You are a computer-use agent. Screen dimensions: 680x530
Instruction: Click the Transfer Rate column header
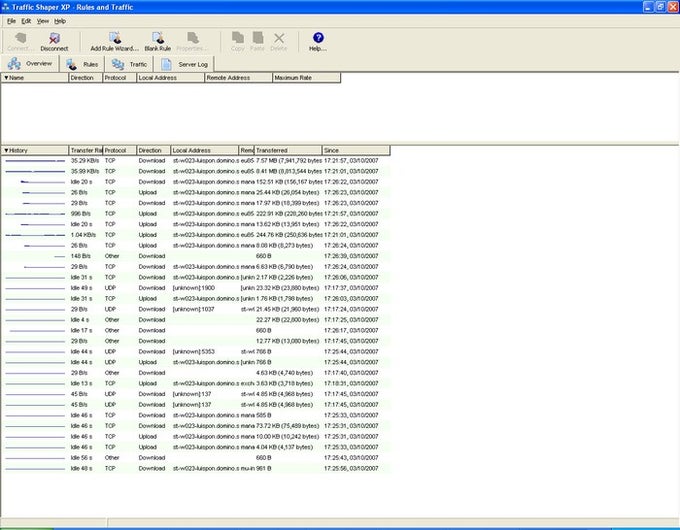pyautogui.click(x=85, y=150)
